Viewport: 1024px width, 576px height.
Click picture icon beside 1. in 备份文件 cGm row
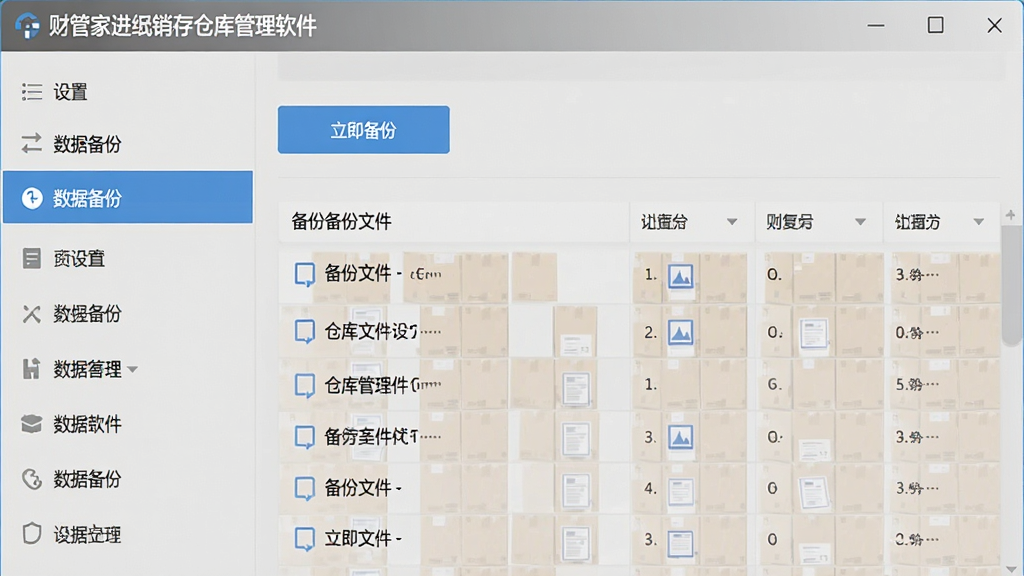pyautogui.click(x=680, y=276)
